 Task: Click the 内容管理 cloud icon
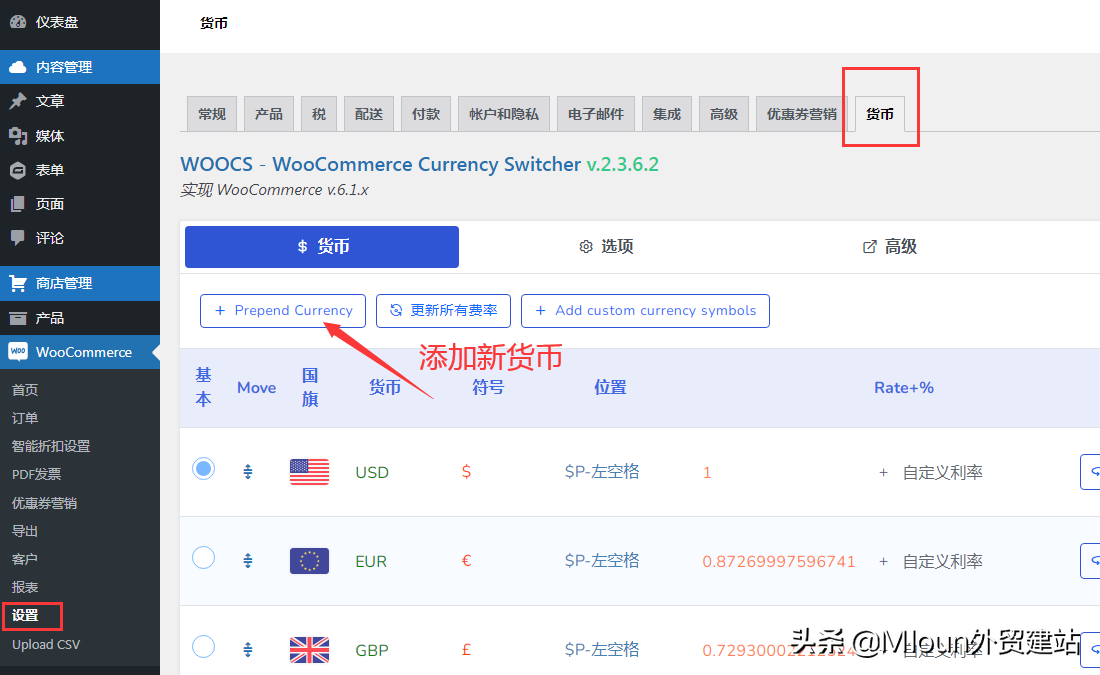tap(18, 67)
